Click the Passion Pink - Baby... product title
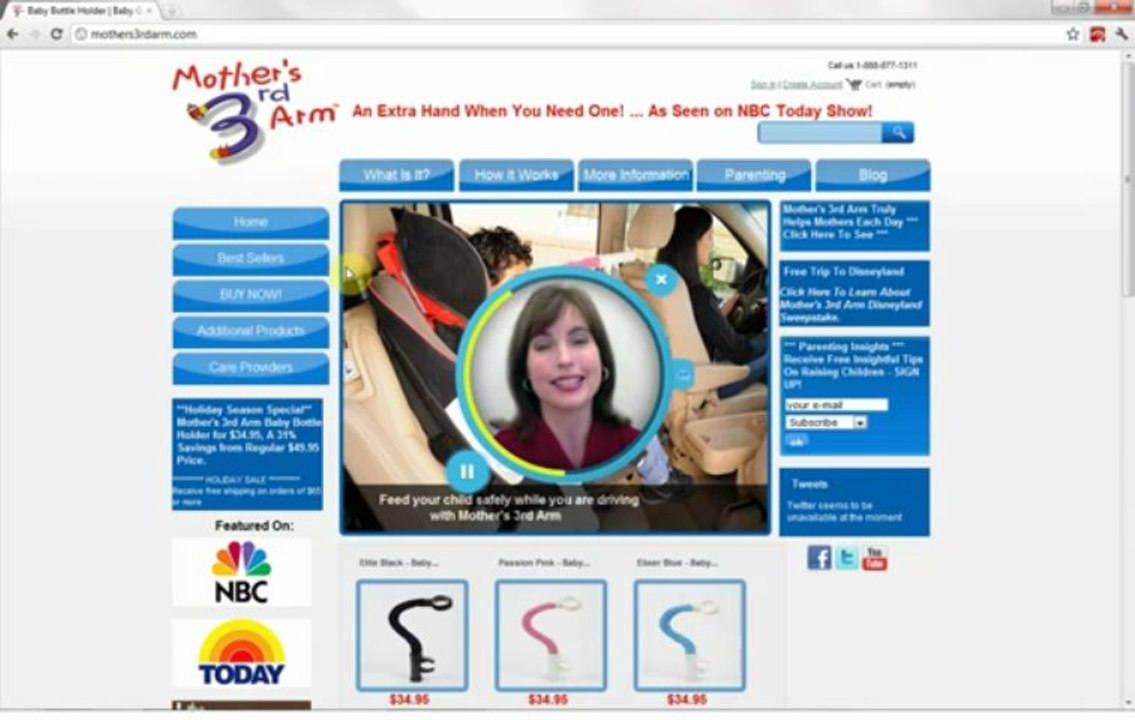Viewport: 1135px width, 720px height. [544, 562]
